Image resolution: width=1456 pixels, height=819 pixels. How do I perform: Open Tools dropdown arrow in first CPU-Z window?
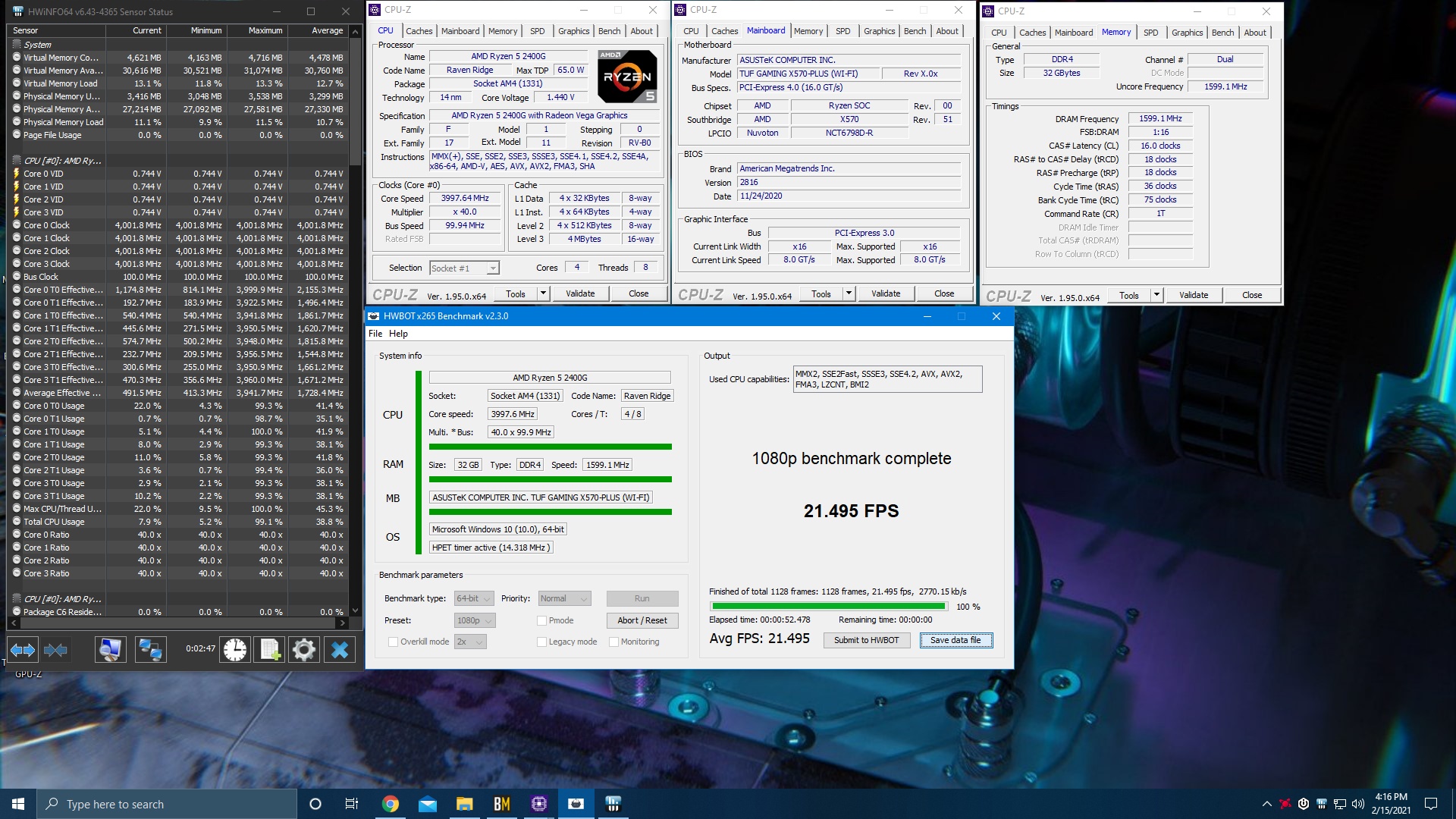[x=543, y=293]
